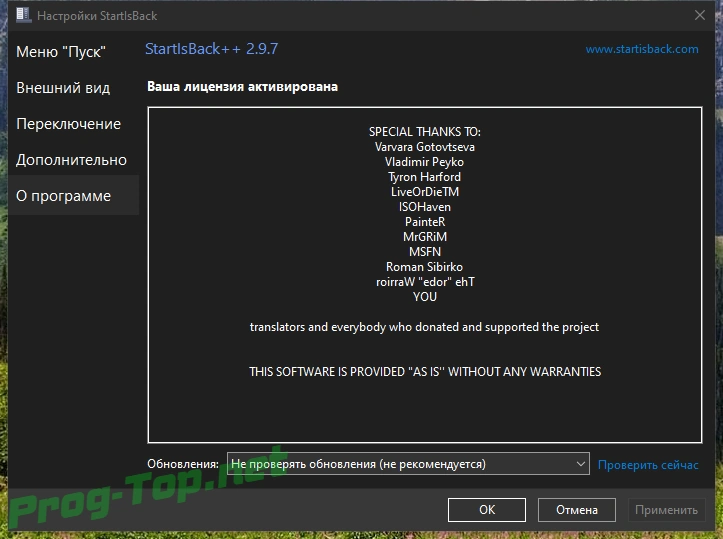Image resolution: width=723 pixels, height=539 pixels.
Task: Click the SPECIAL THANKS TO: line
Action: tap(425, 132)
